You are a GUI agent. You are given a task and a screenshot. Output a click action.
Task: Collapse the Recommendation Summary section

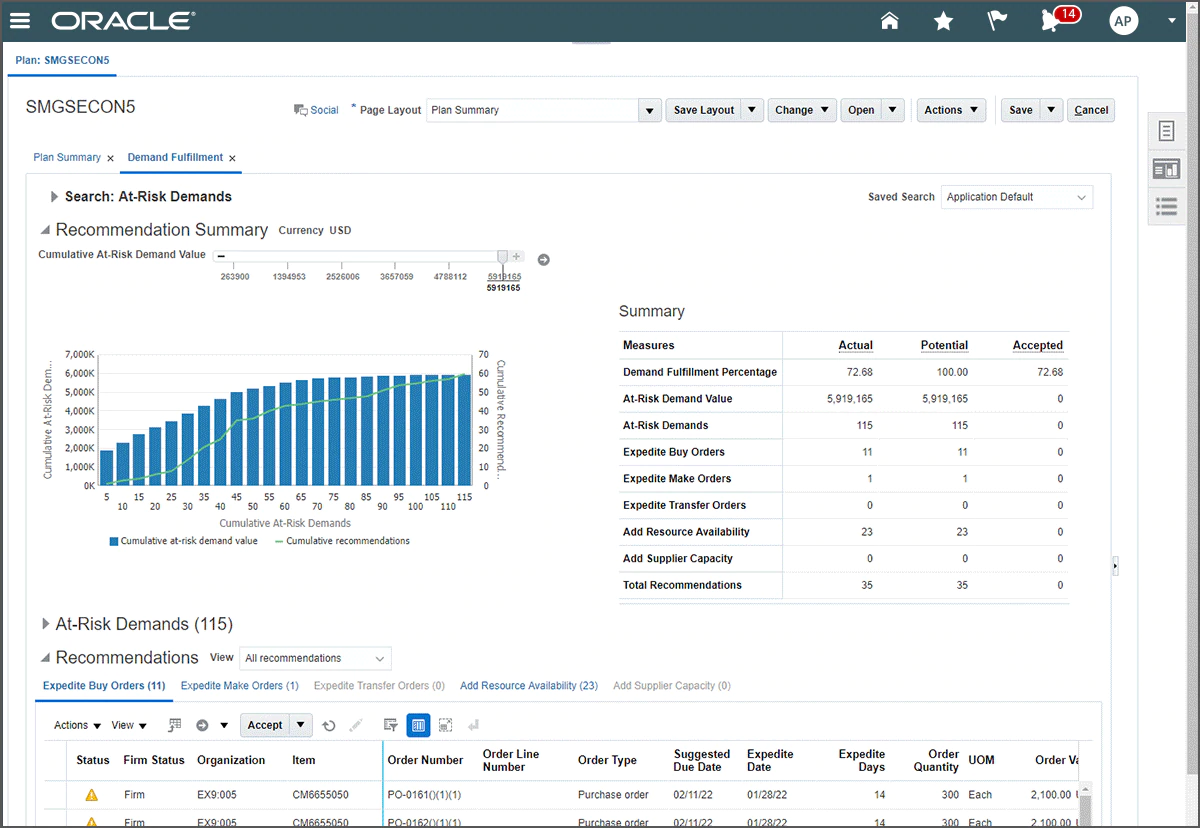pyautogui.click(x=45, y=230)
